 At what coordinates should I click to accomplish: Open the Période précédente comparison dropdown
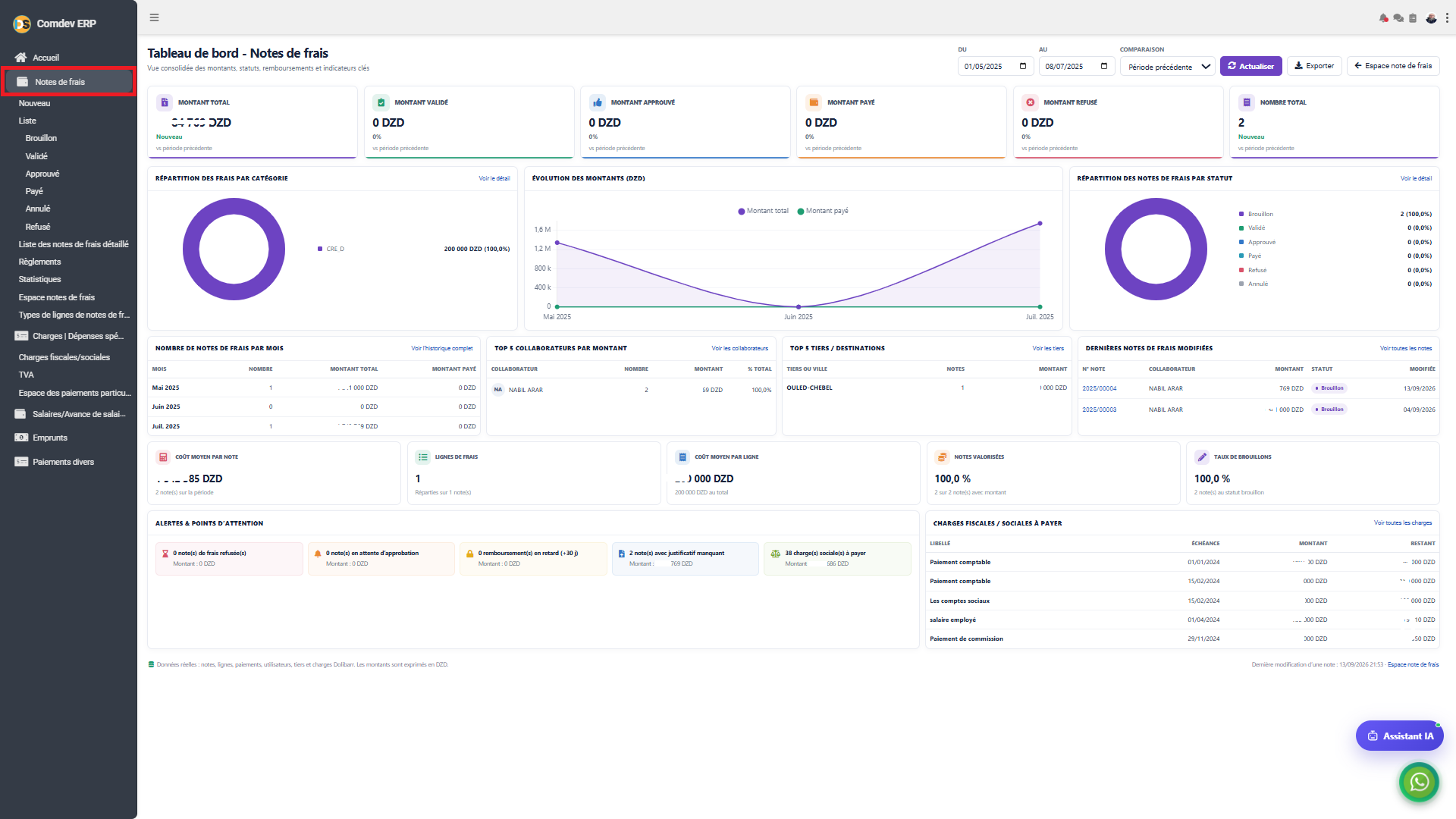click(1168, 67)
